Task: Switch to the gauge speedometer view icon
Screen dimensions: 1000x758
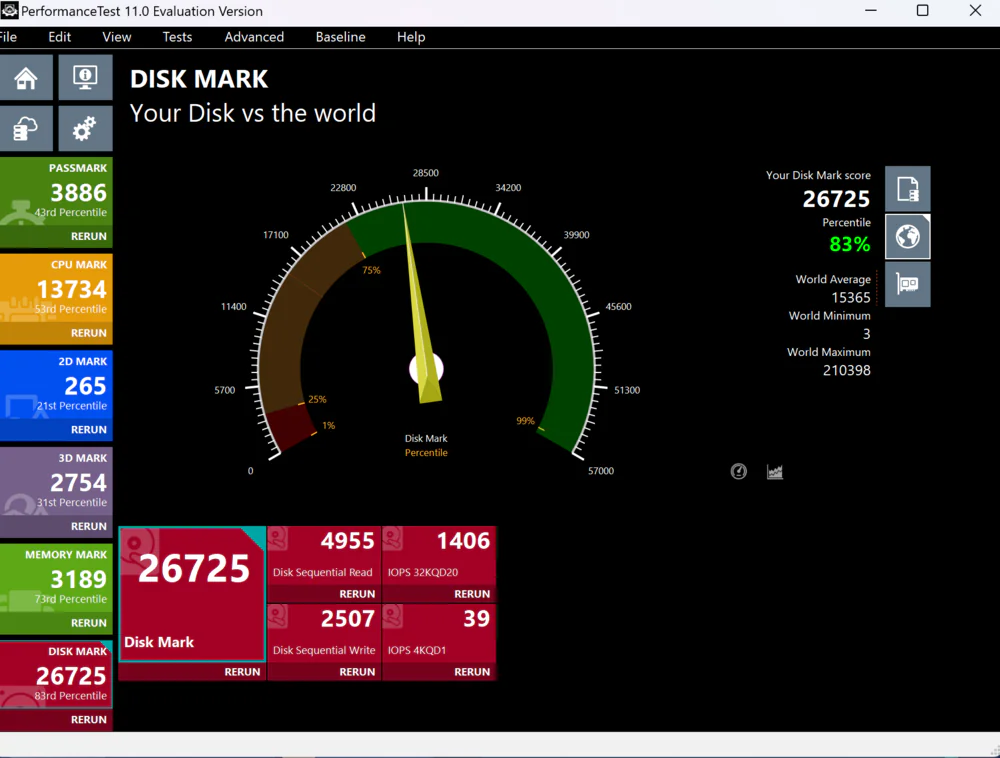Action: pos(739,471)
